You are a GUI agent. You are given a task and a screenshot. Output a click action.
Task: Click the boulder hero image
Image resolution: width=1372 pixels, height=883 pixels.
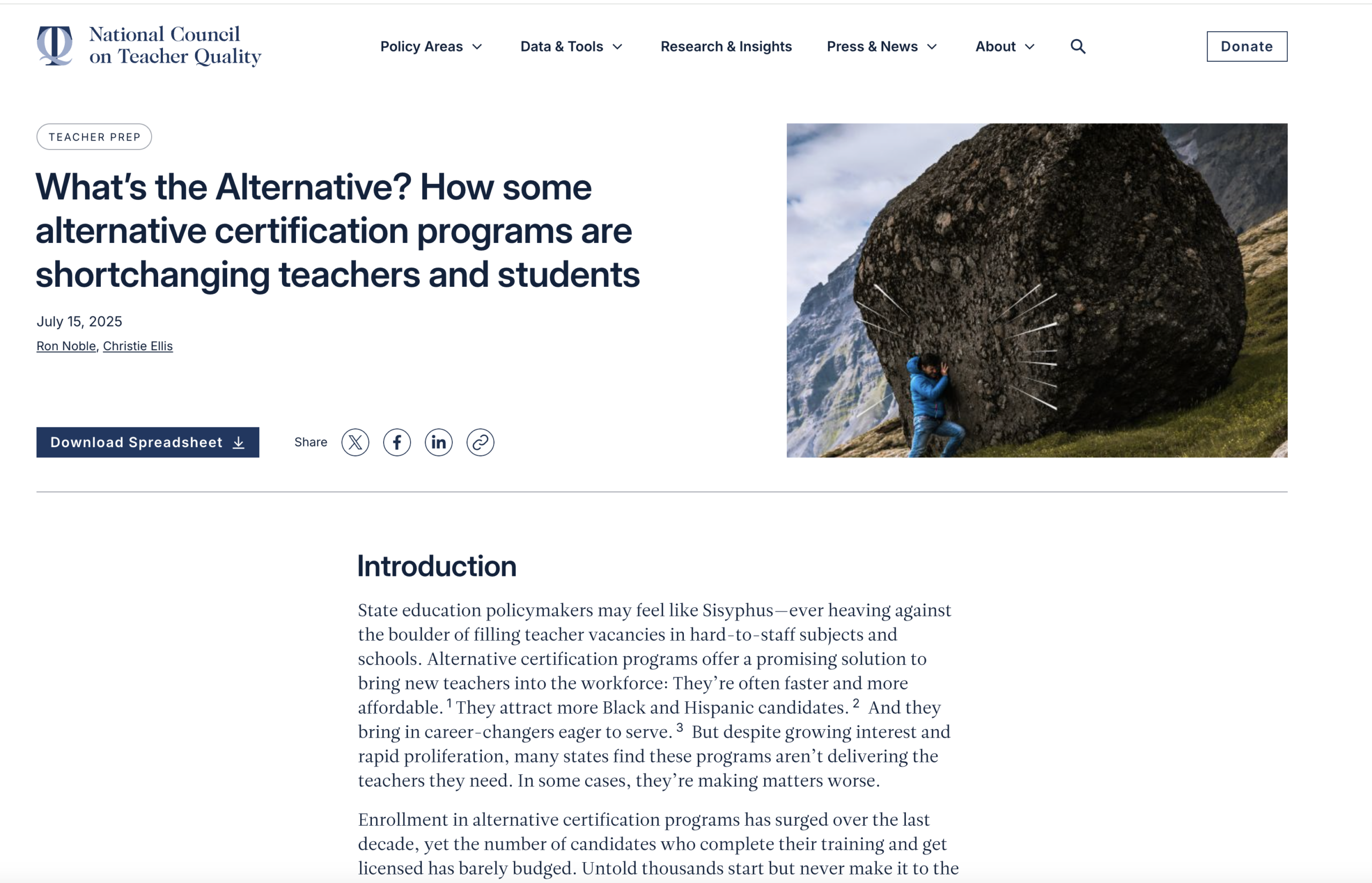point(1036,290)
